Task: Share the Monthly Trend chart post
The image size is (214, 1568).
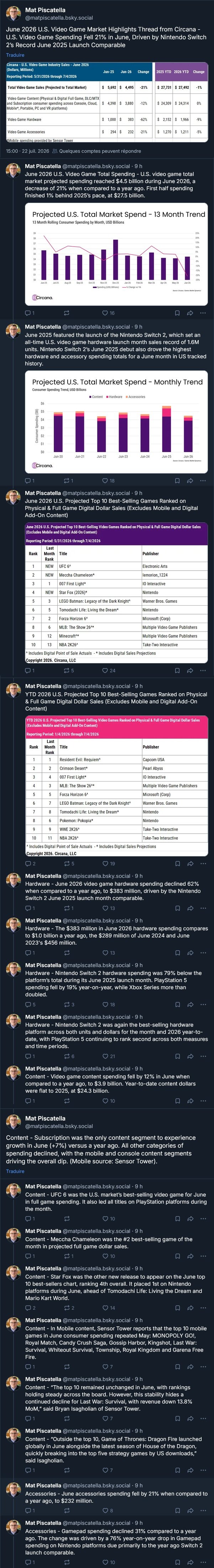Action: pos(190,480)
